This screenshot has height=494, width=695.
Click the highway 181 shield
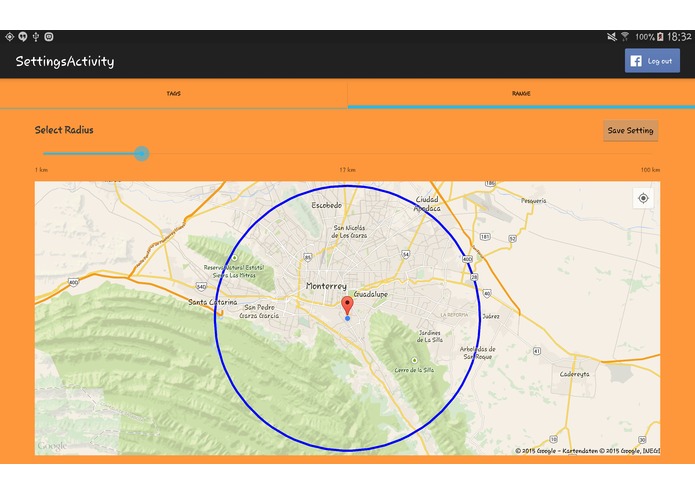click(485, 237)
